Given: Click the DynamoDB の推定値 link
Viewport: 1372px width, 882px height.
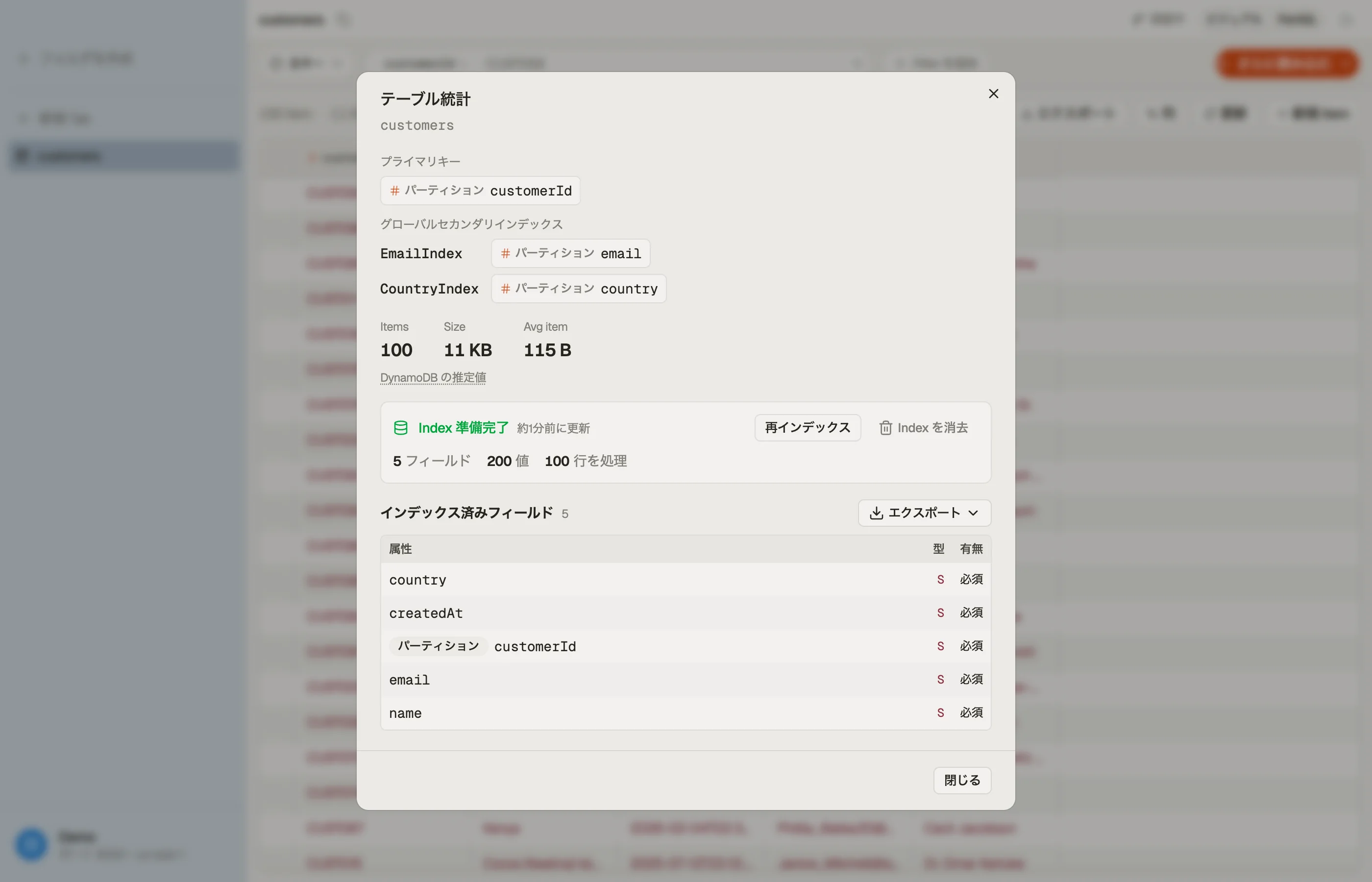Looking at the screenshot, I should click(x=433, y=378).
